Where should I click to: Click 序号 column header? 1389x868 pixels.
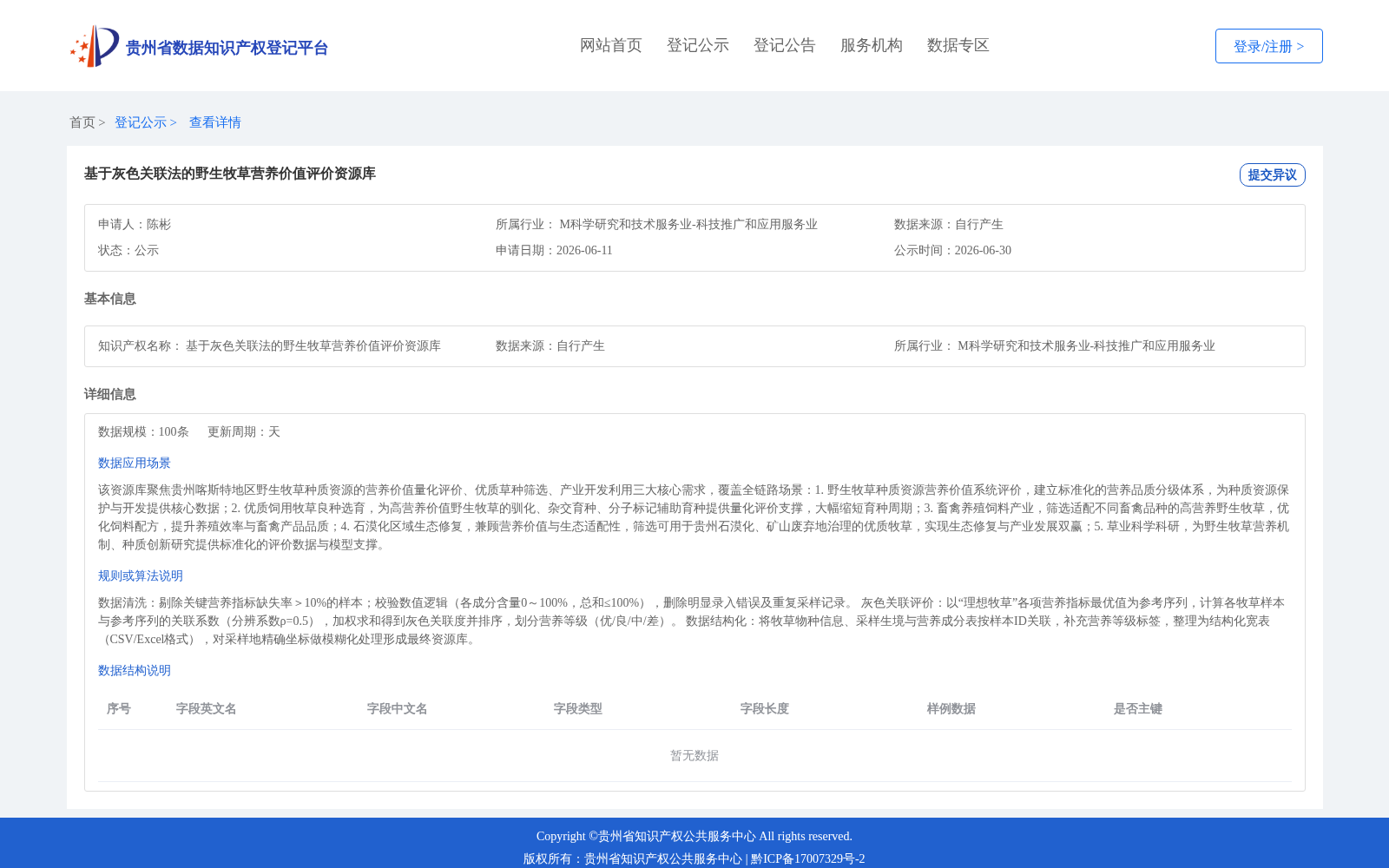[119, 708]
